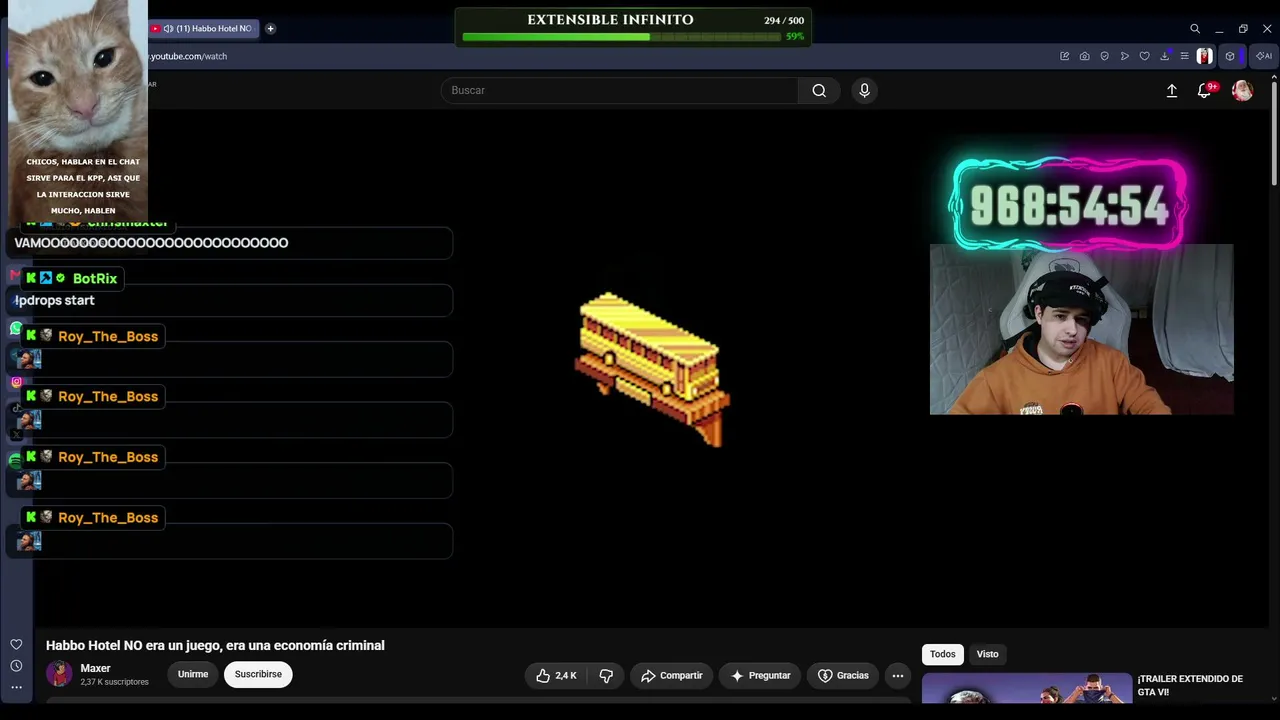Viewport: 1280px width, 720px height.
Task: Open more actions three-dot menu for video
Action: pos(898,676)
